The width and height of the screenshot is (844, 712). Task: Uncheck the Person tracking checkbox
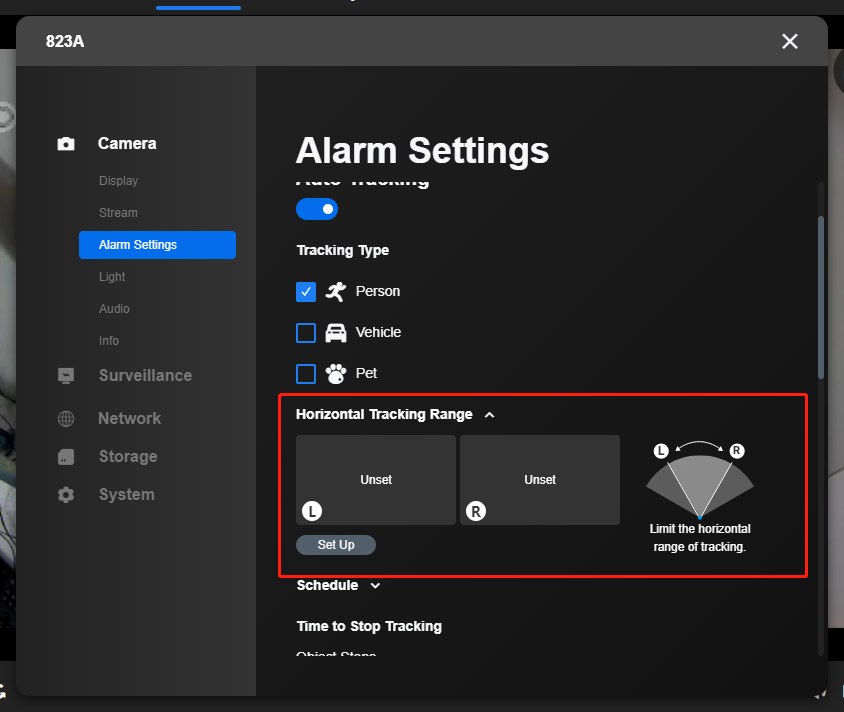point(306,292)
